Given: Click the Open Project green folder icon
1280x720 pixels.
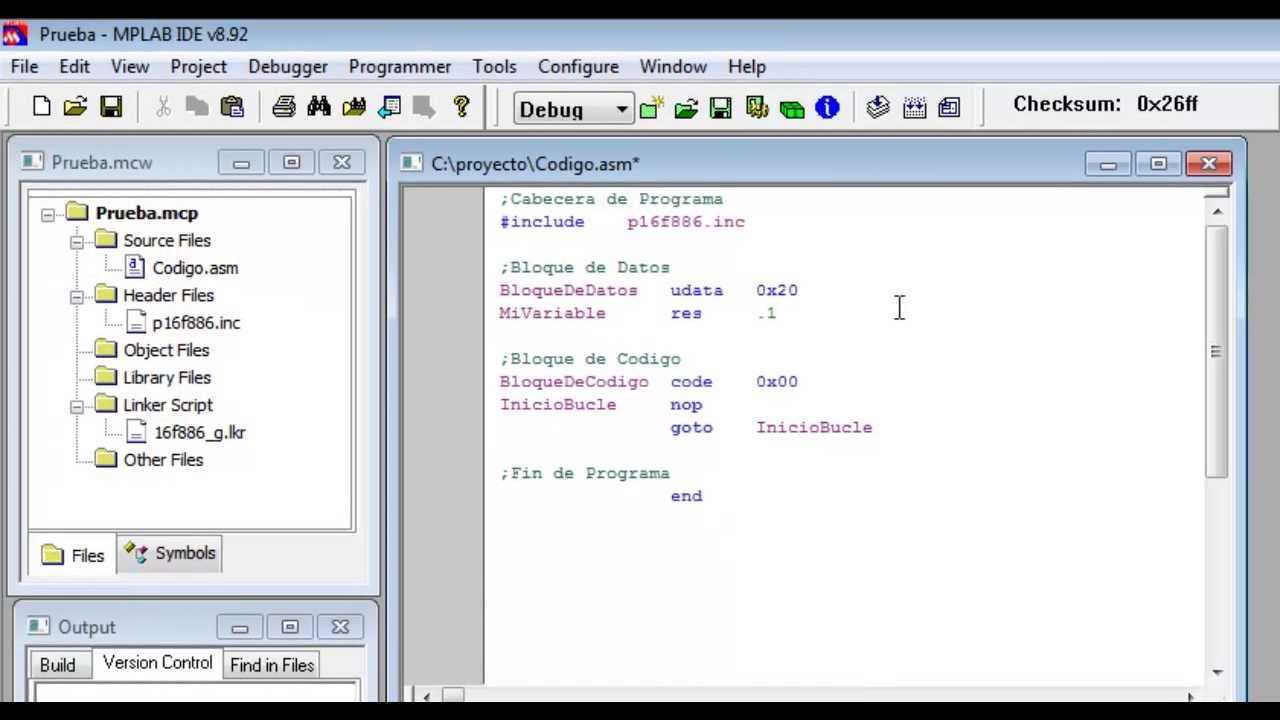Looking at the screenshot, I should tap(686, 107).
